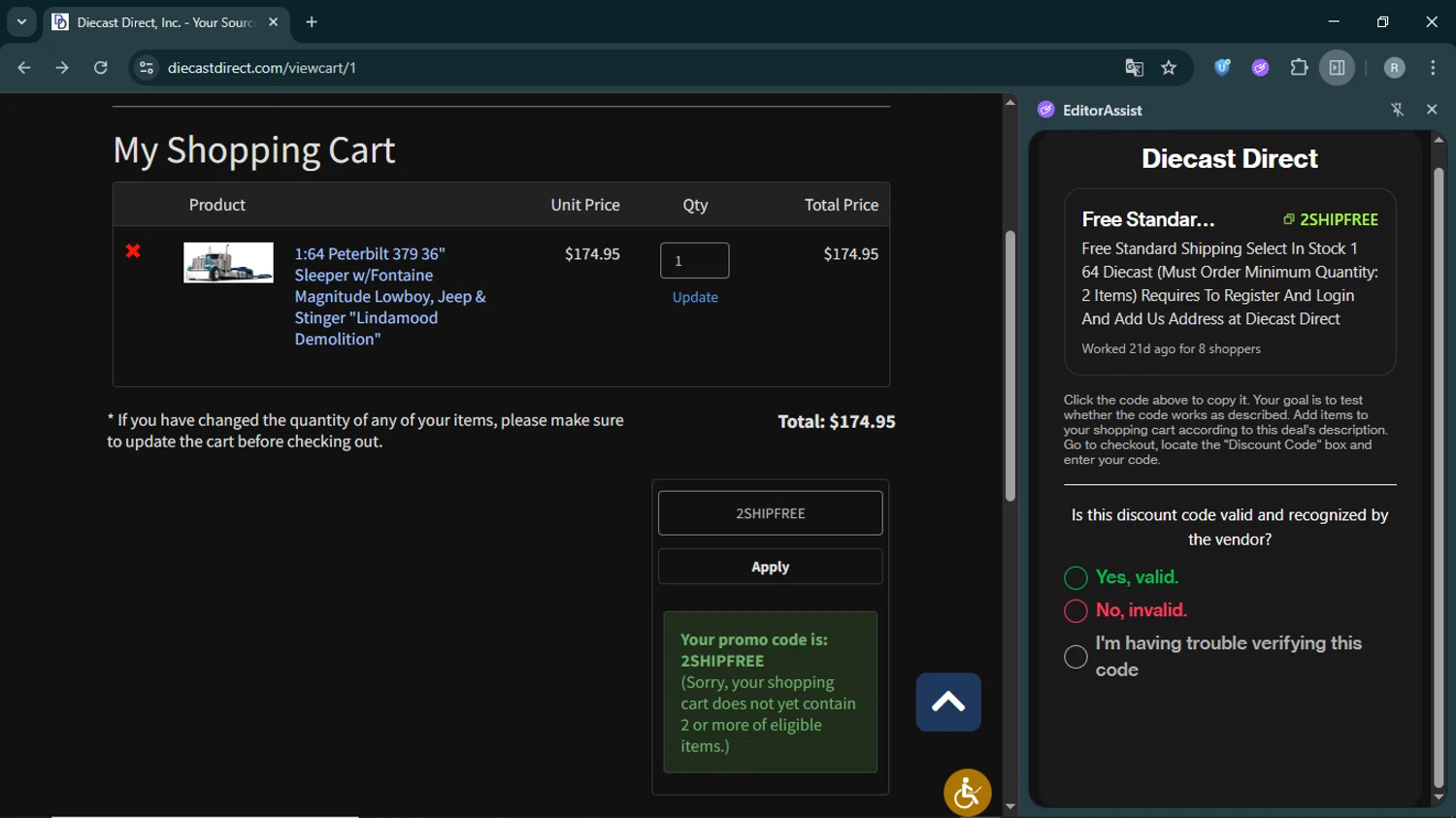Image resolution: width=1456 pixels, height=818 pixels.
Task: Click the blue scroll-to-top arrow button
Action: point(948,702)
